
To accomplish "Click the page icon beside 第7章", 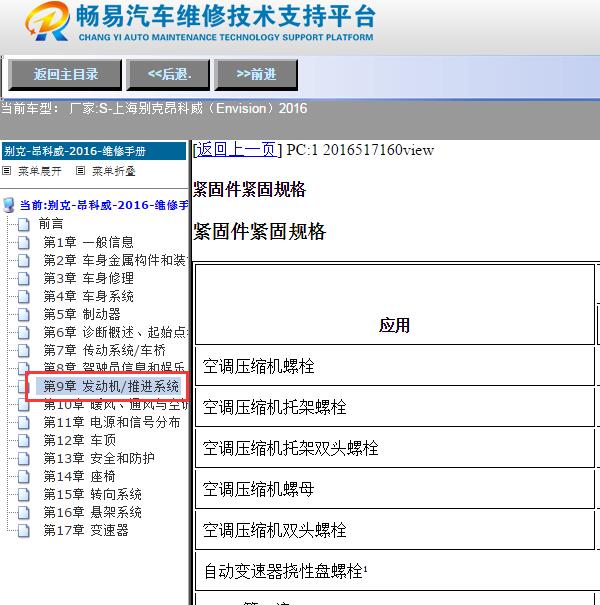I will (24, 350).
